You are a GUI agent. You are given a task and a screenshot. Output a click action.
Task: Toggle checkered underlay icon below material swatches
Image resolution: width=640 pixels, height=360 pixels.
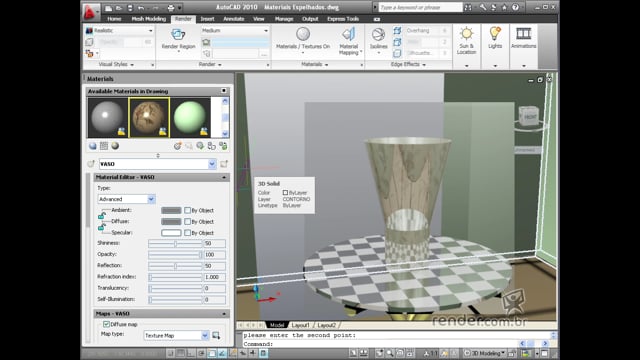104,146
